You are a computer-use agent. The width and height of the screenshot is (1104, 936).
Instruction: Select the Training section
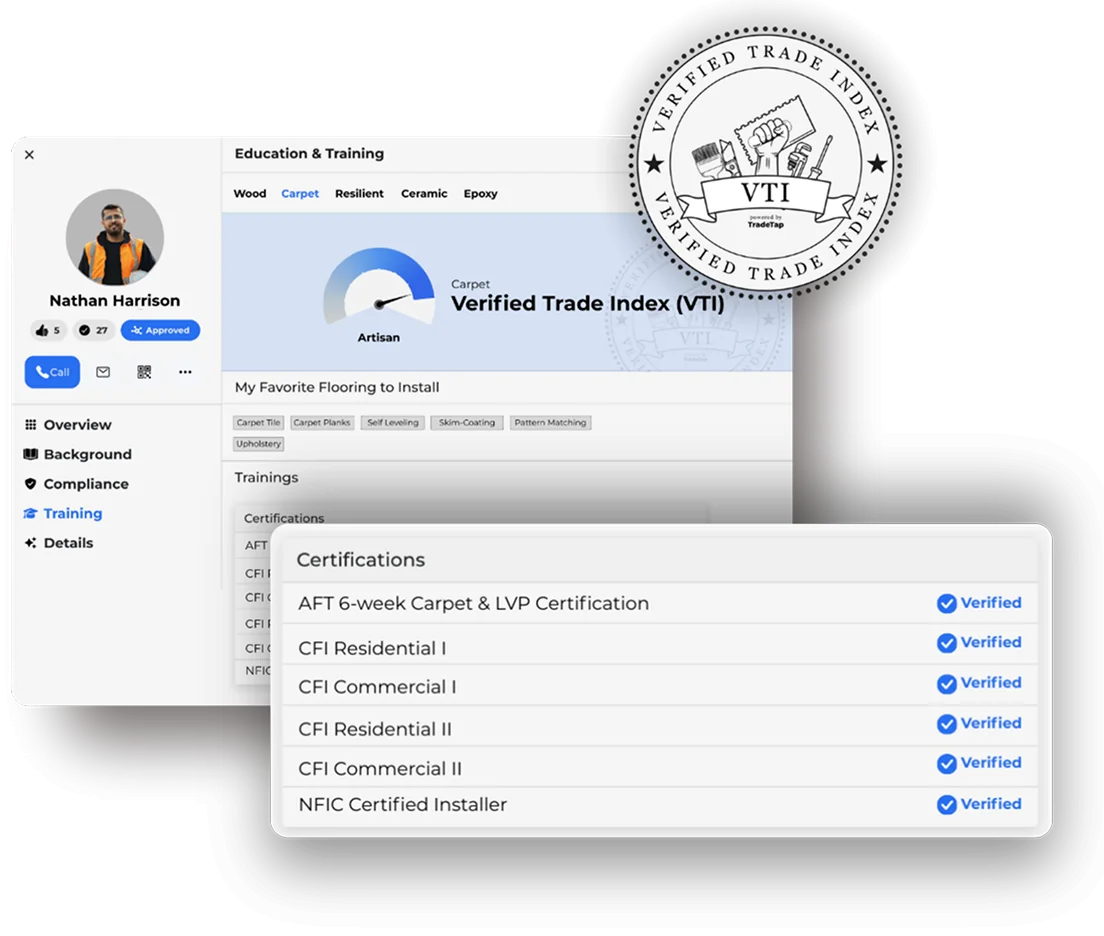[x=63, y=513]
